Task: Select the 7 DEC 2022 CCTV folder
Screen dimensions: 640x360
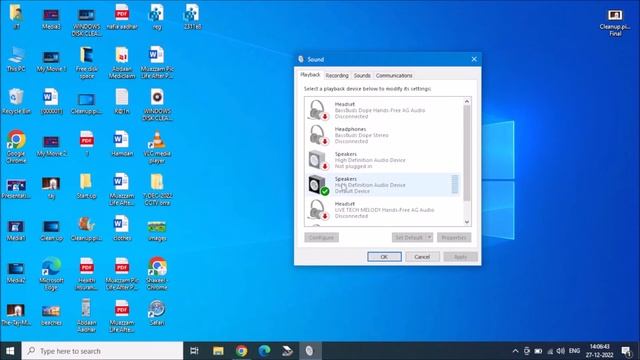Action: (157, 190)
